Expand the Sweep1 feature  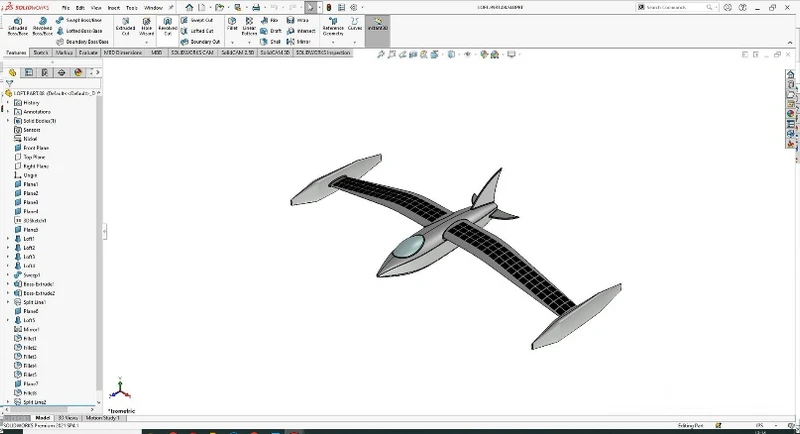[x=8, y=275]
